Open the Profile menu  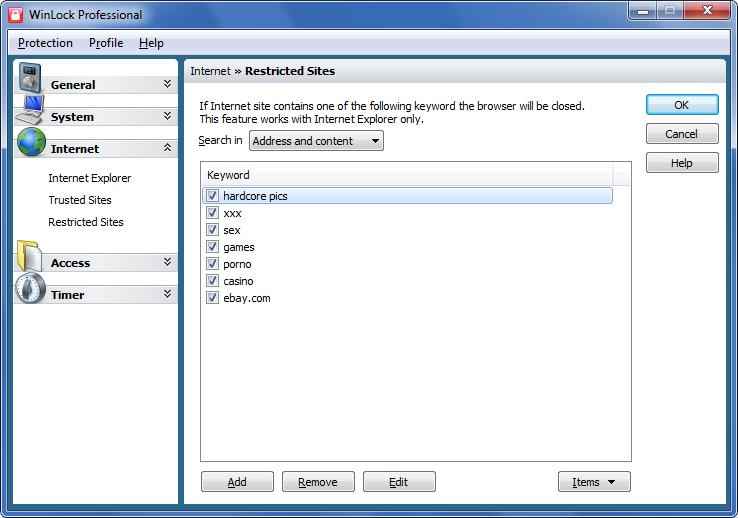click(x=106, y=43)
